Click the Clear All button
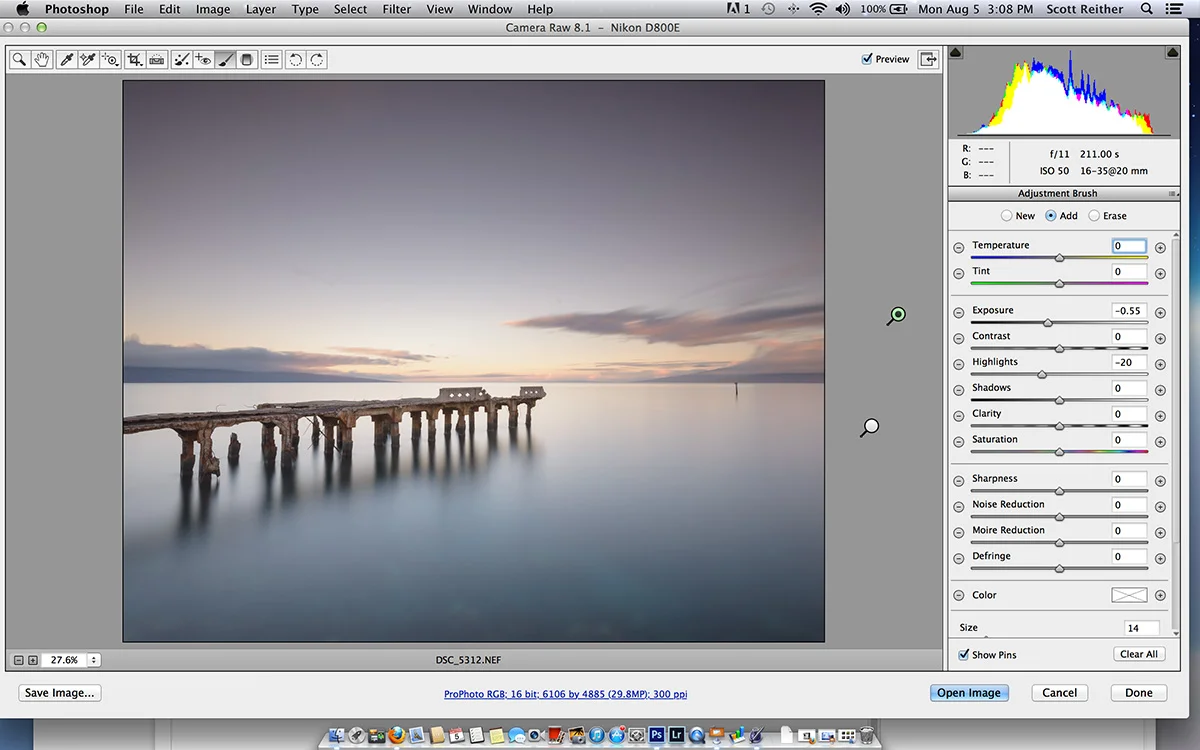 1139,654
